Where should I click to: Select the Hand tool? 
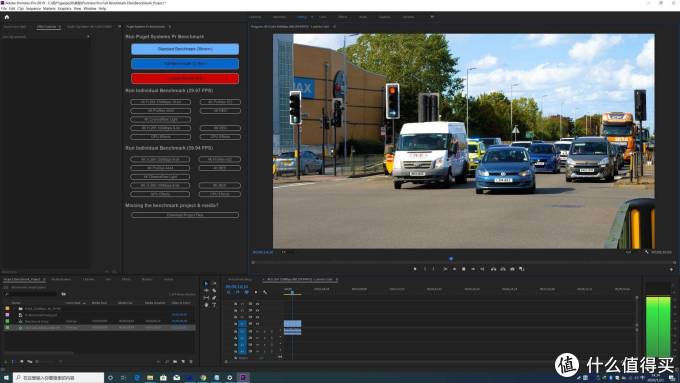coord(206,305)
